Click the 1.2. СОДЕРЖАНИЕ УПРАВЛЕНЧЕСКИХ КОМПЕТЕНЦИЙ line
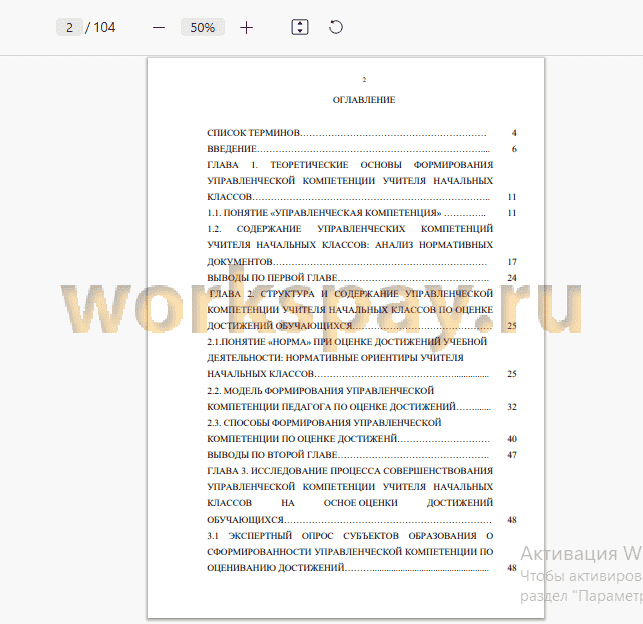Viewport: 643px width, 624px height. coord(350,229)
